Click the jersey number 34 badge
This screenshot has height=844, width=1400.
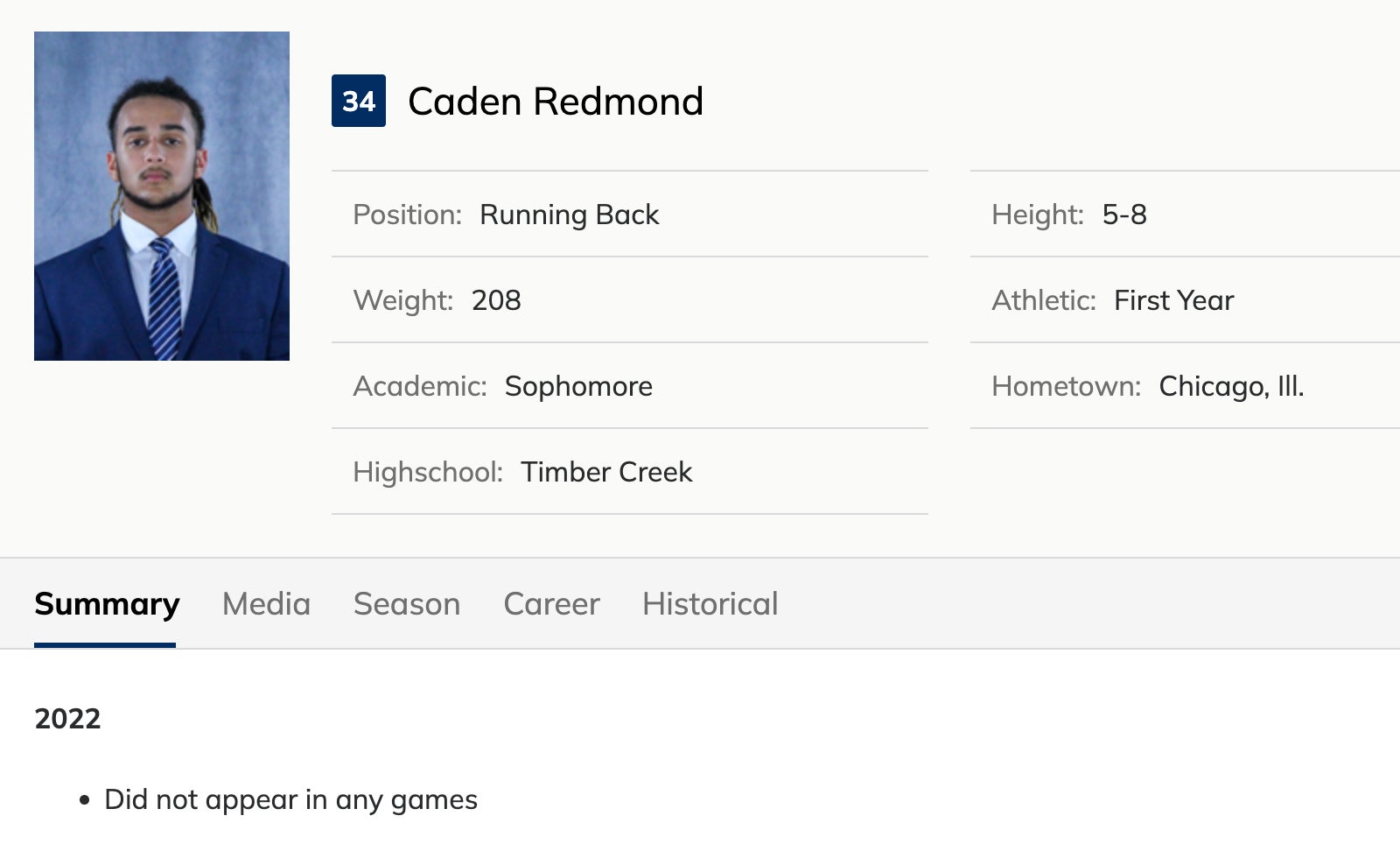[x=359, y=102]
